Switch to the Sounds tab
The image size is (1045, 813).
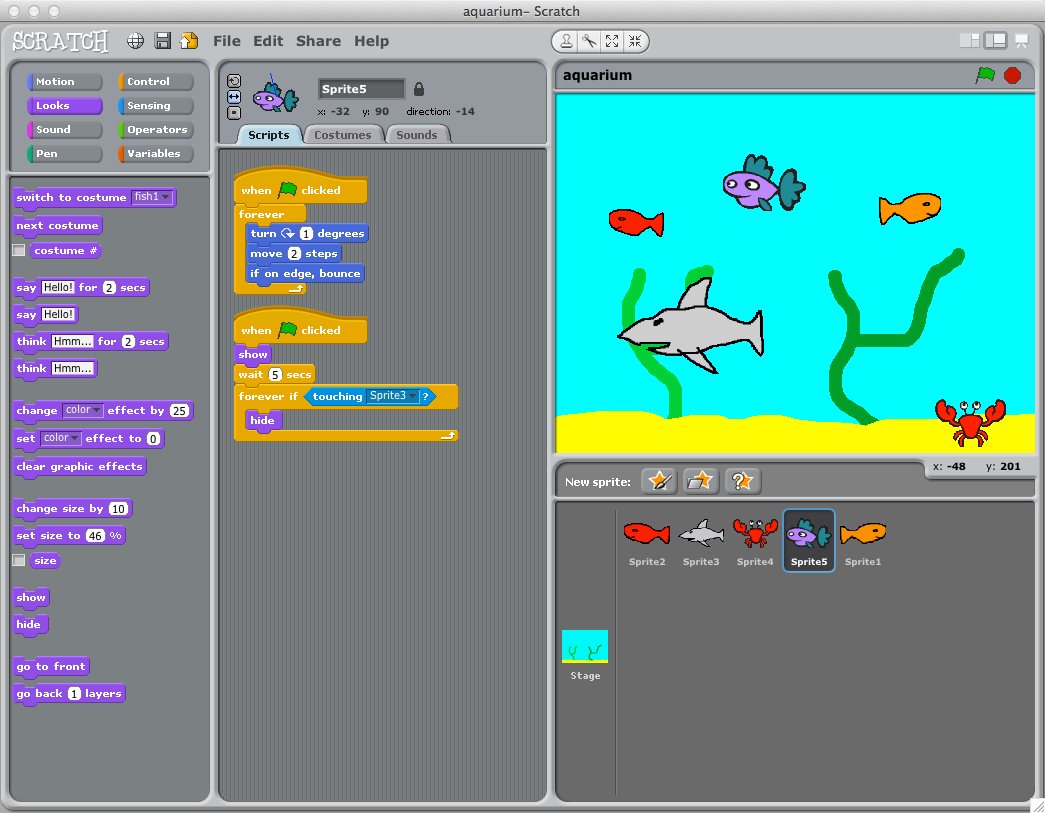point(417,135)
